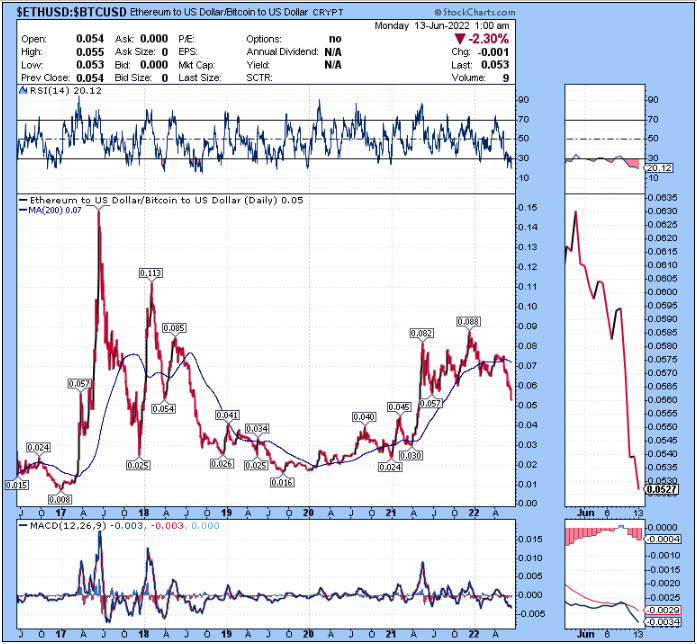Click the 0.016 trough price label
This screenshot has height=644, width=697.
tap(282, 482)
